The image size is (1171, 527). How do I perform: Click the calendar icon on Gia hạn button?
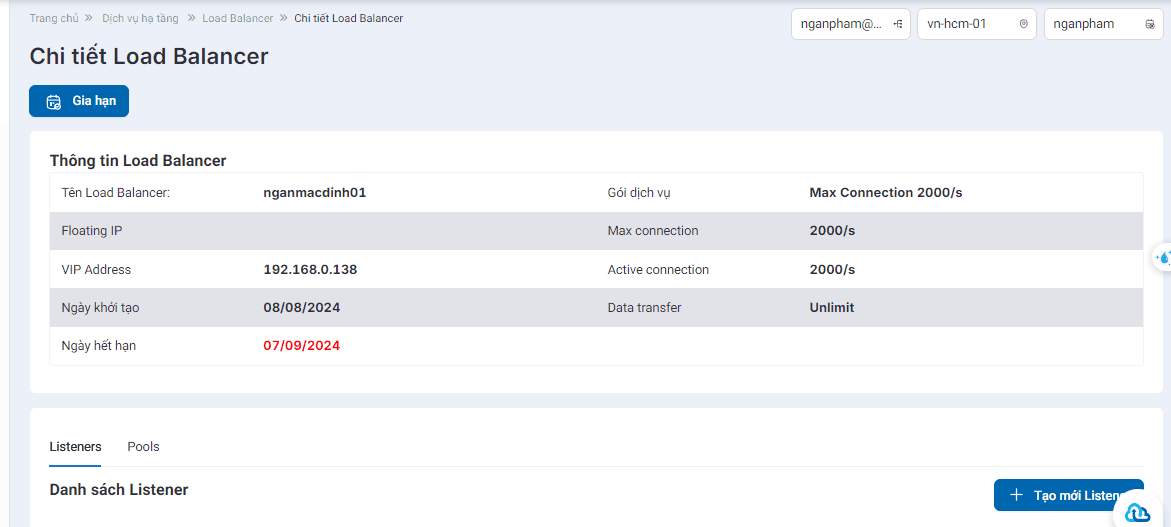(x=54, y=102)
